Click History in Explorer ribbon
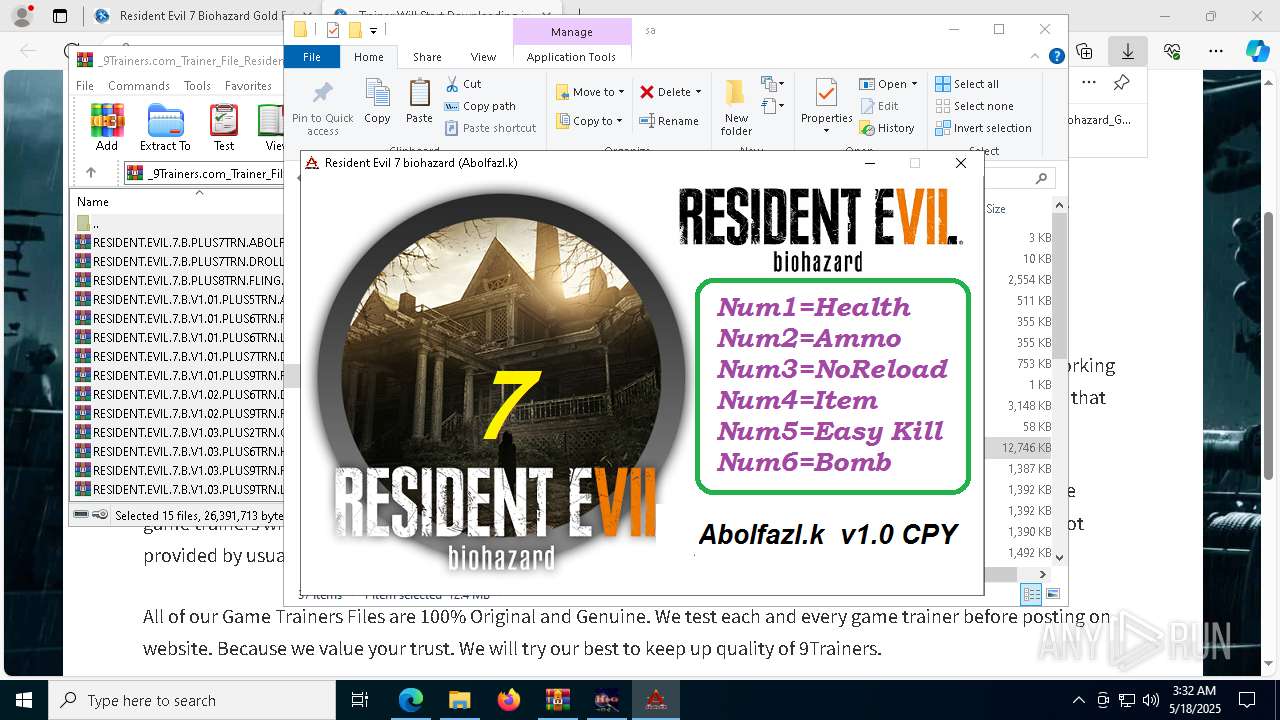 [887, 128]
